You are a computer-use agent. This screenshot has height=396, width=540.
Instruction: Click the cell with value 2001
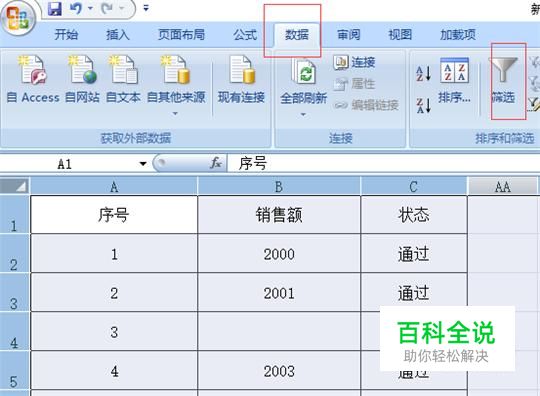pyautogui.click(x=279, y=292)
